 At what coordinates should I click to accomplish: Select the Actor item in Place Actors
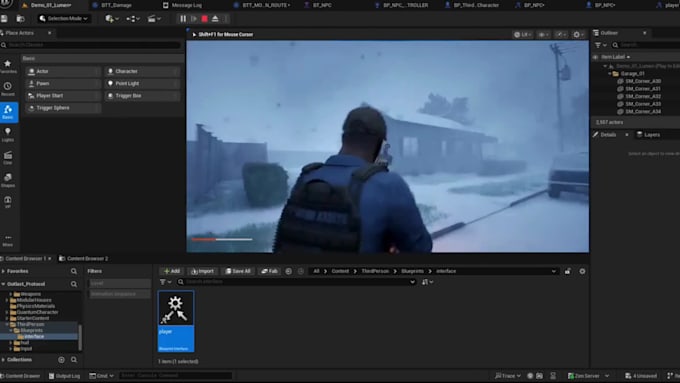click(63, 71)
